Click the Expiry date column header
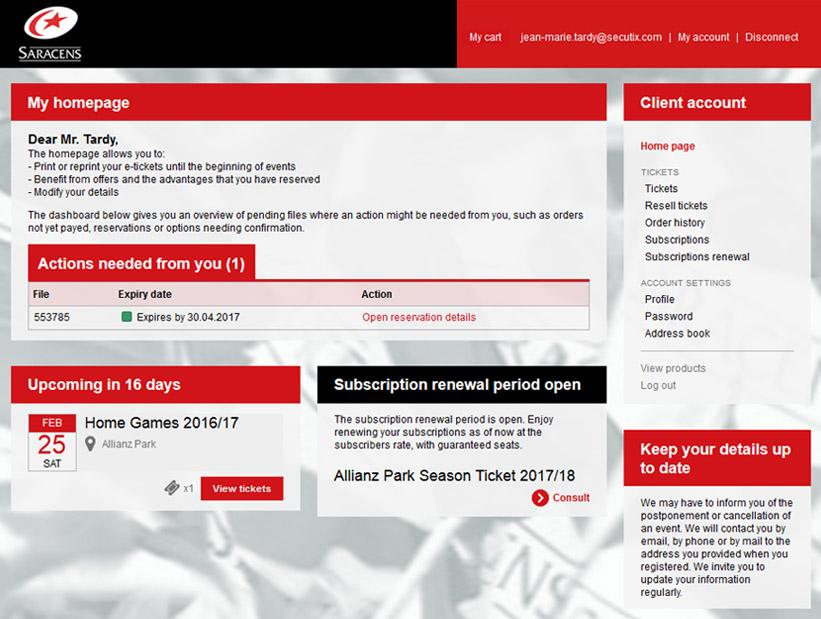821x619 pixels. (145, 294)
